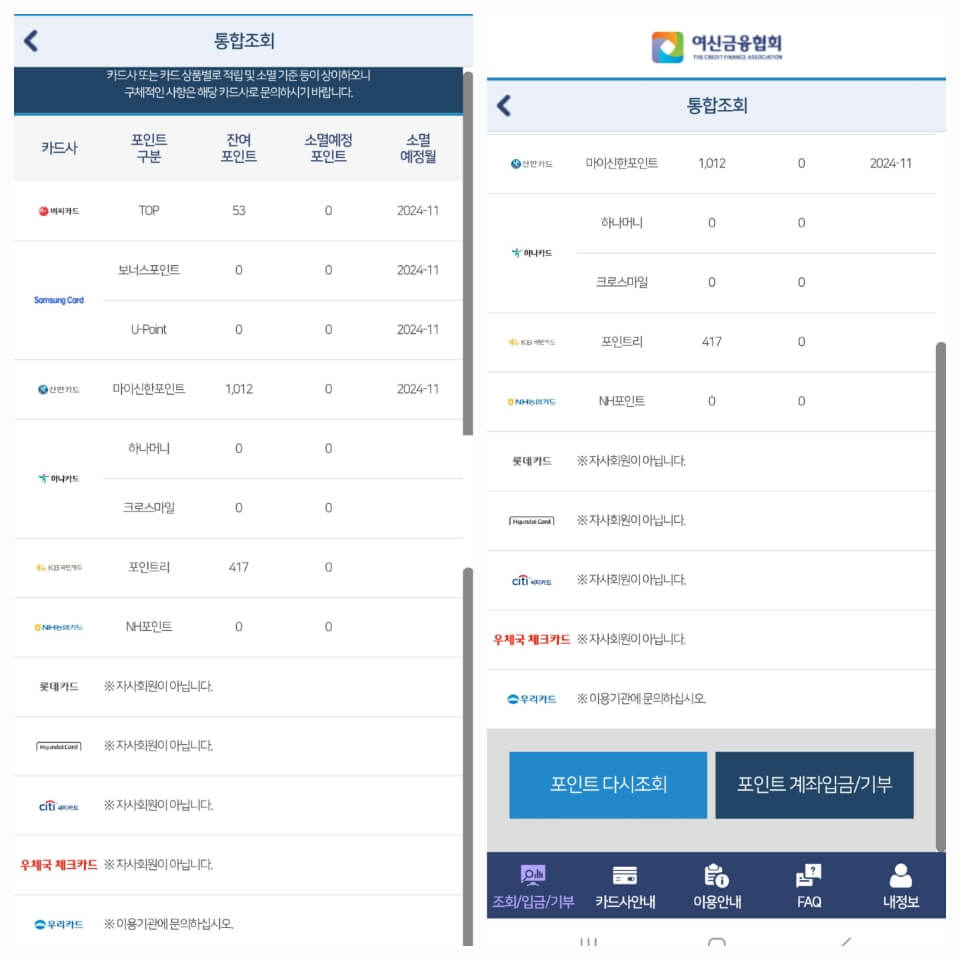The image size is (960, 960).
Task: Select 1,012 balance in right screen
Action: click(x=711, y=163)
